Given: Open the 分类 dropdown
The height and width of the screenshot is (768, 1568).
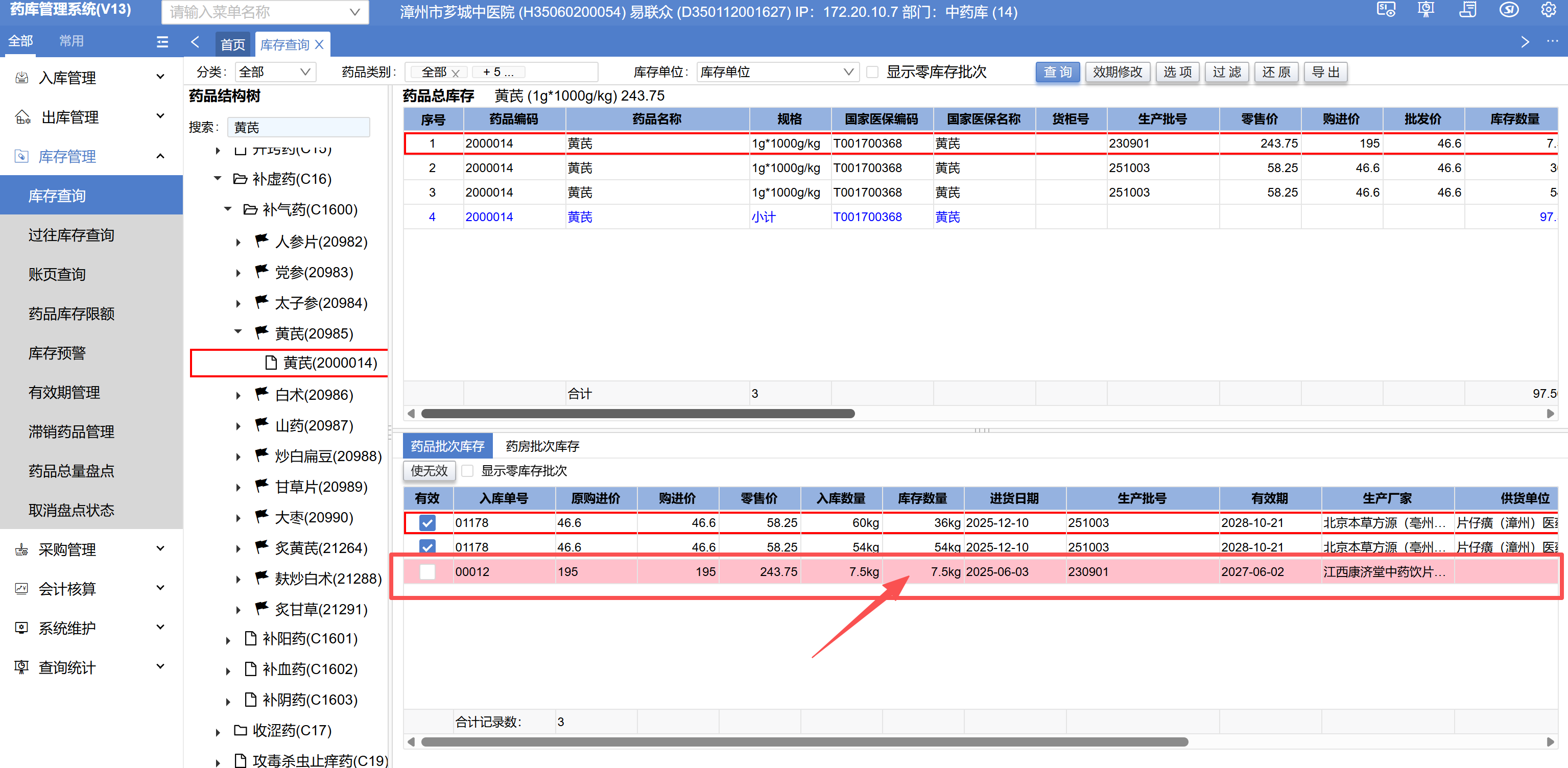Looking at the screenshot, I should point(275,72).
